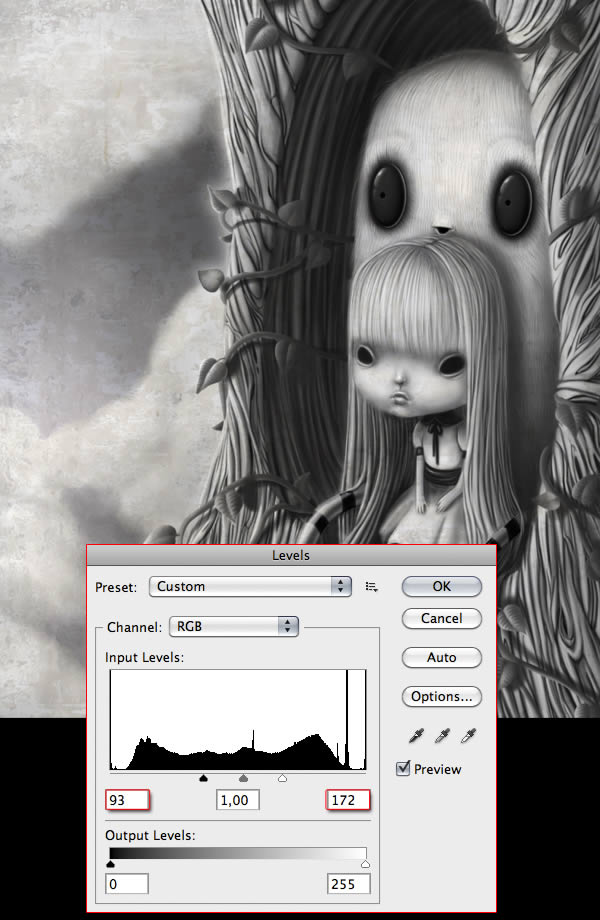Click the Cancel button
Image resolution: width=600 pixels, height=920 pixels.
pyautogui.click(x=442, y=618)
